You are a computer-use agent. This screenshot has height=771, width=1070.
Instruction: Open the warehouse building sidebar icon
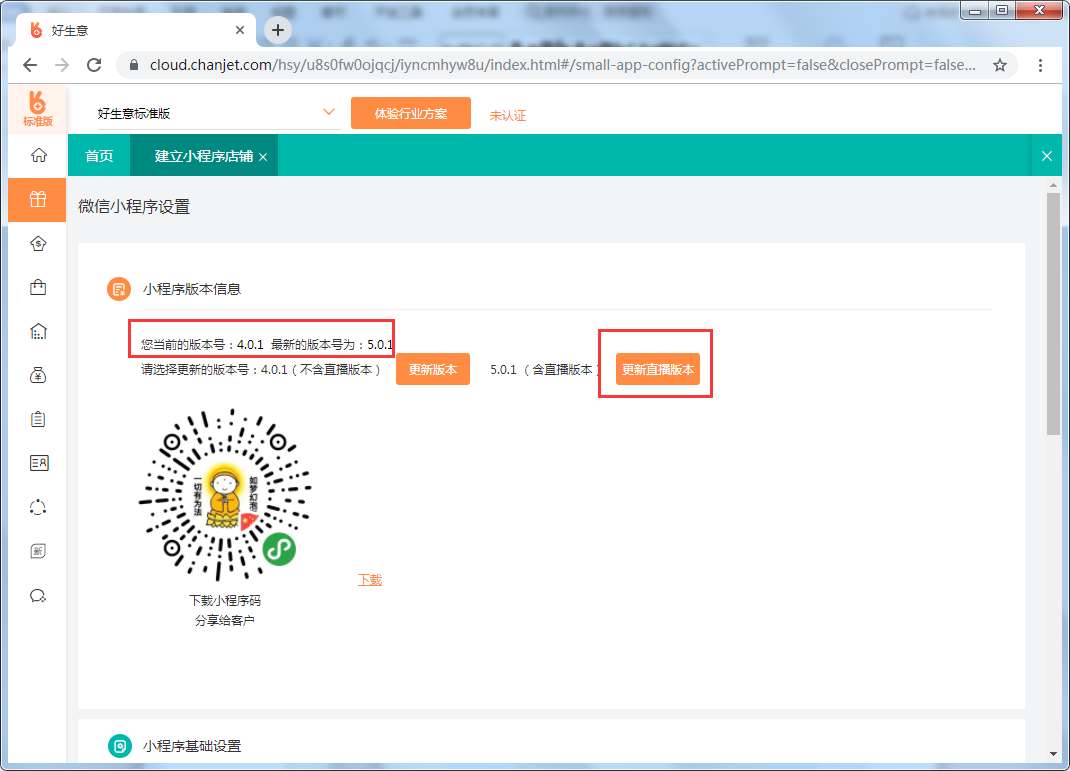38,332
